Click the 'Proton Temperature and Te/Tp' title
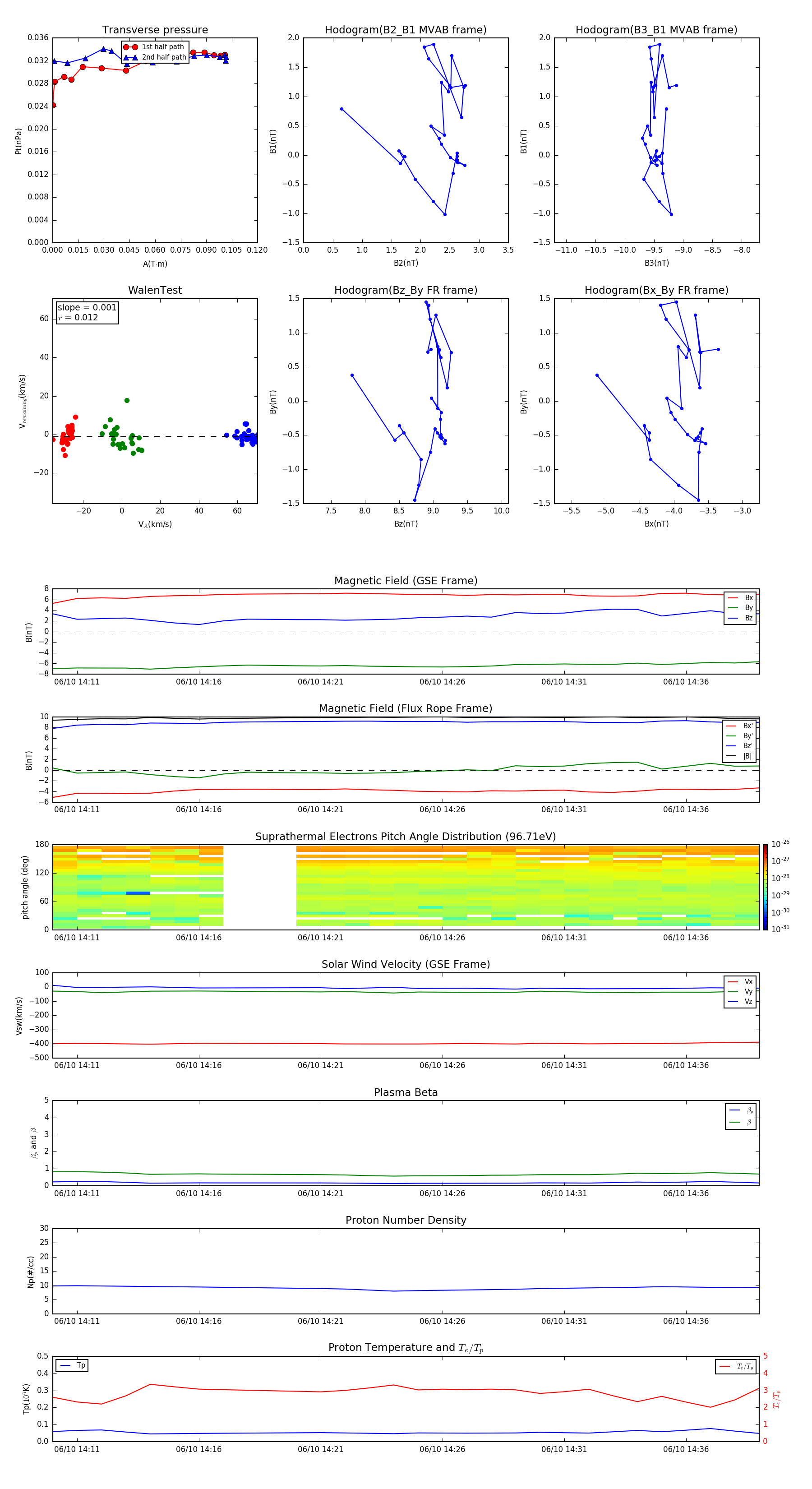812x1489 pixels. [406, 1348]
